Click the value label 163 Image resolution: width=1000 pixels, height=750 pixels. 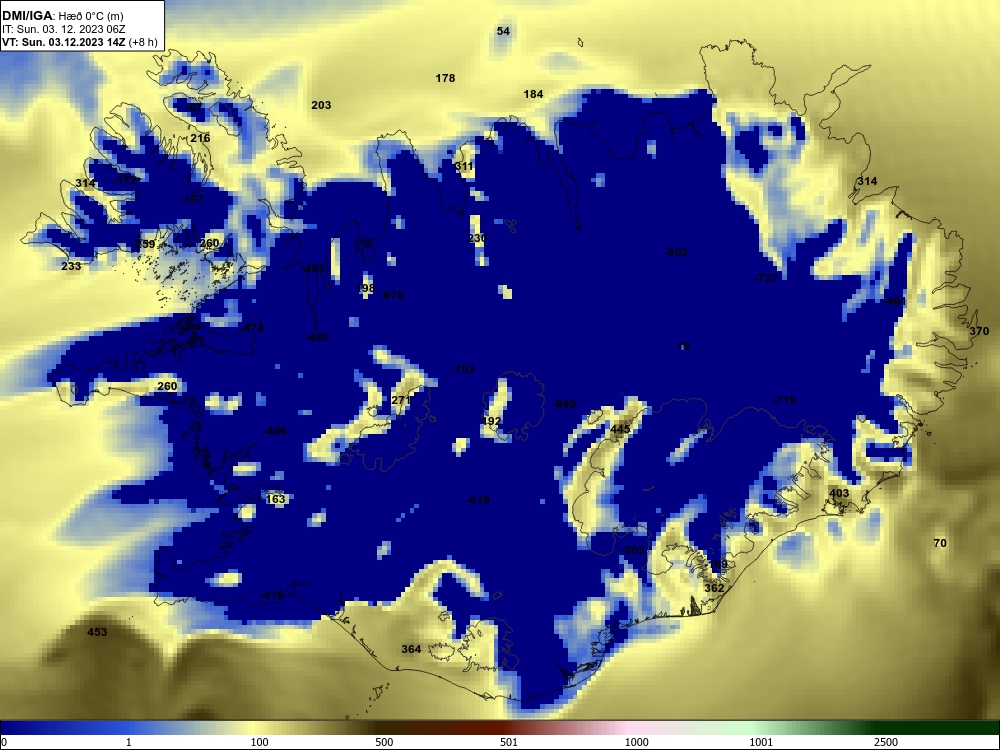276,499
